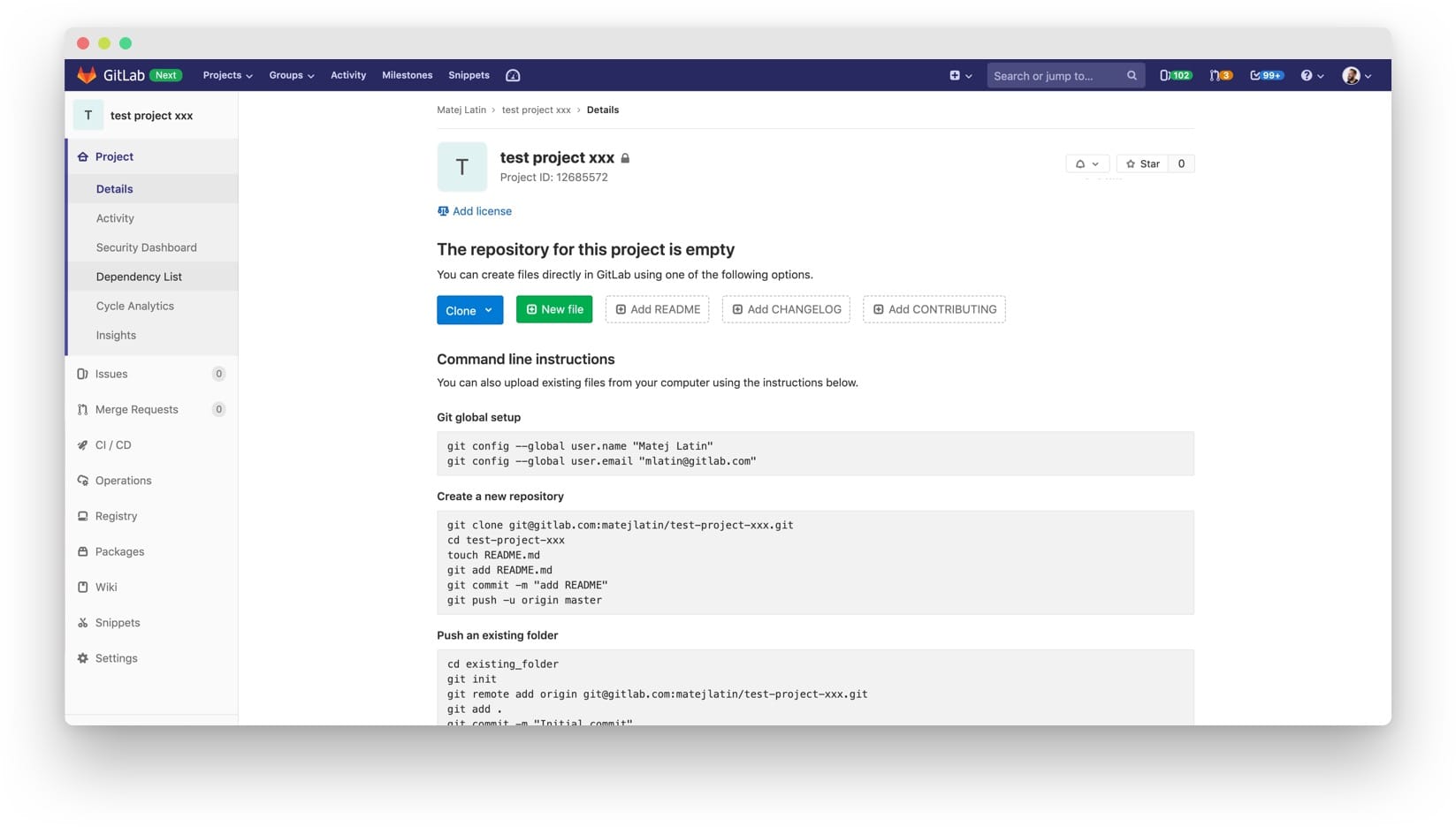Click the Snippets scissors icon
The width and height of the screenshot is (1456, 827).
82,623
